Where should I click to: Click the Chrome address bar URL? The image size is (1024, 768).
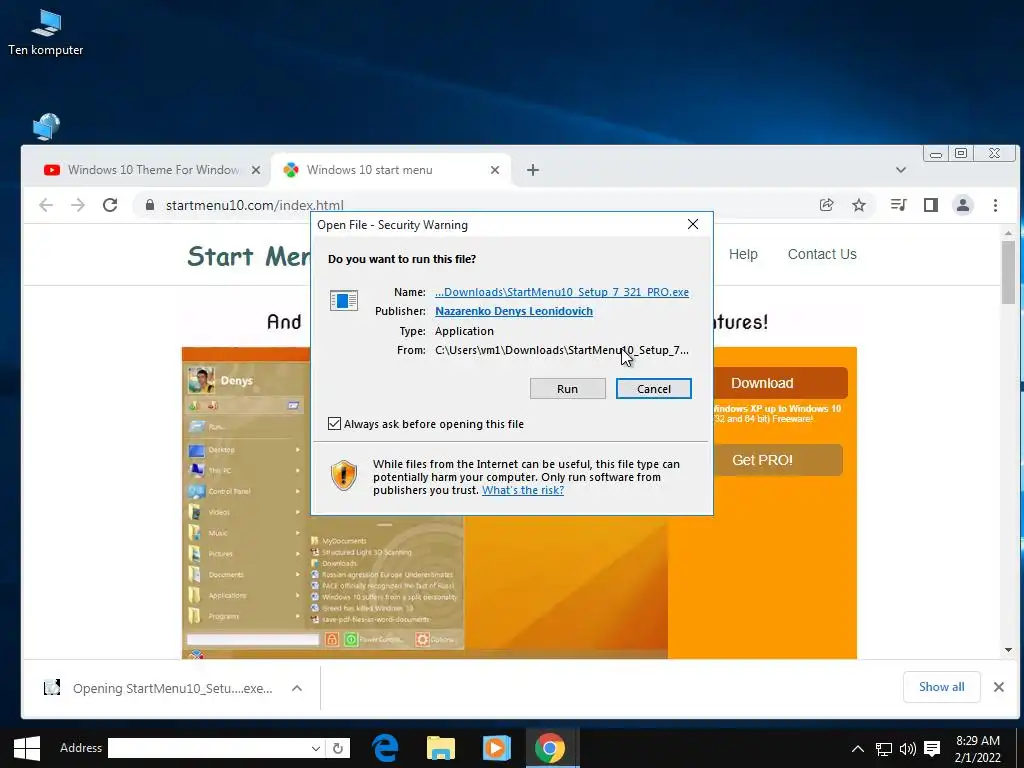coord(255,205)
